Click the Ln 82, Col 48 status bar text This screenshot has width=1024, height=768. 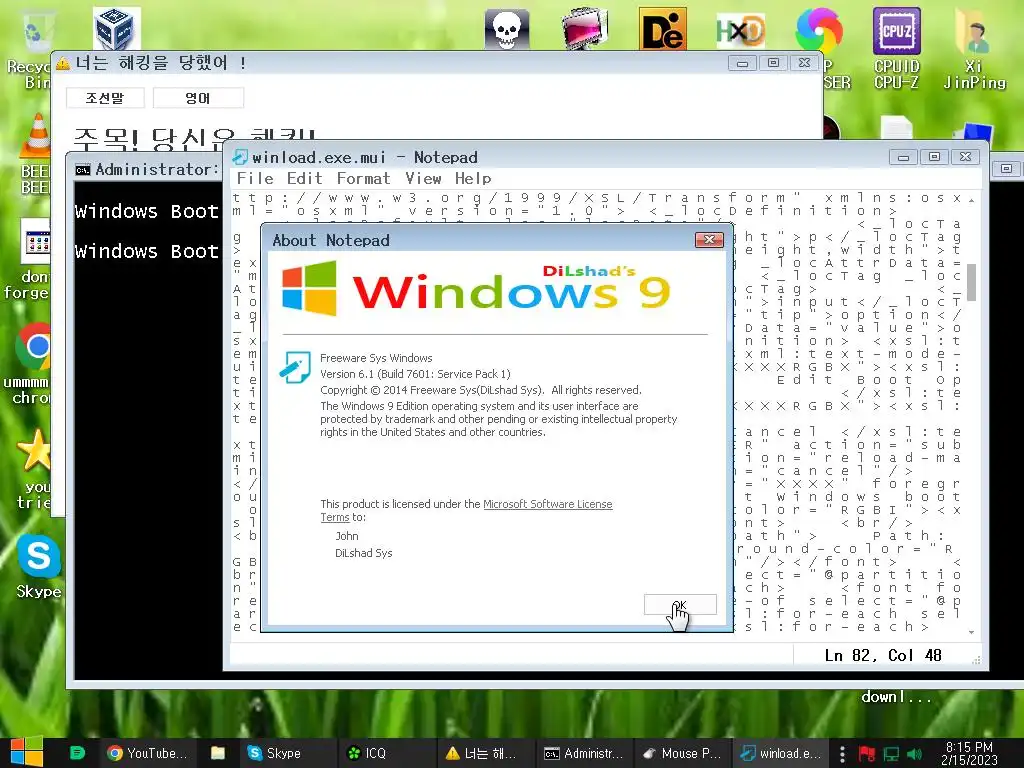coord(882,655)
